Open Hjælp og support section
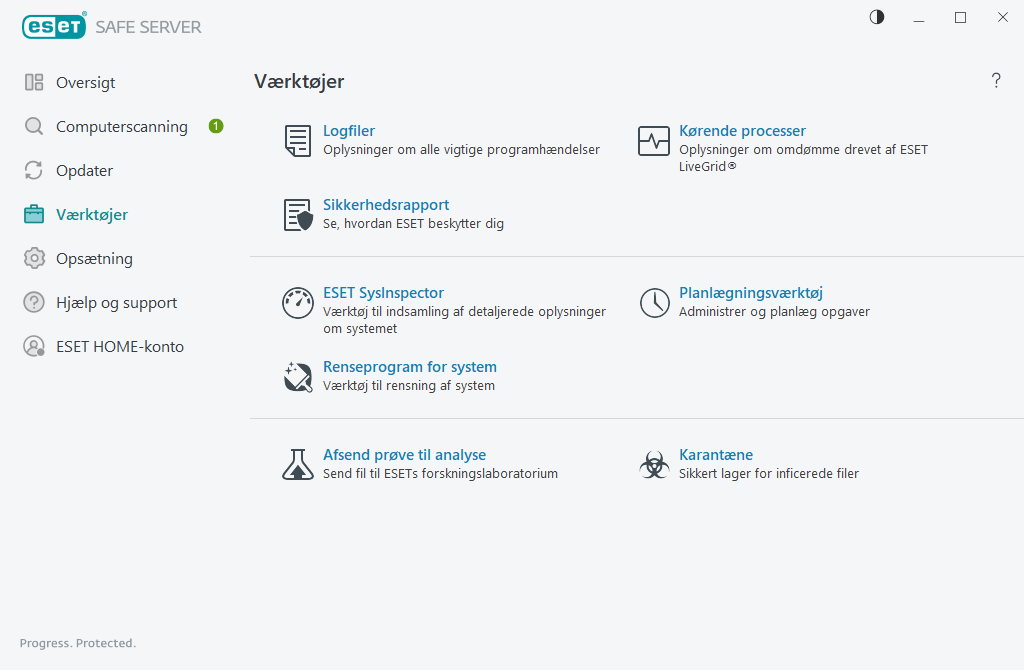This screenshot has width=1024, height=670. coord(116,303)
